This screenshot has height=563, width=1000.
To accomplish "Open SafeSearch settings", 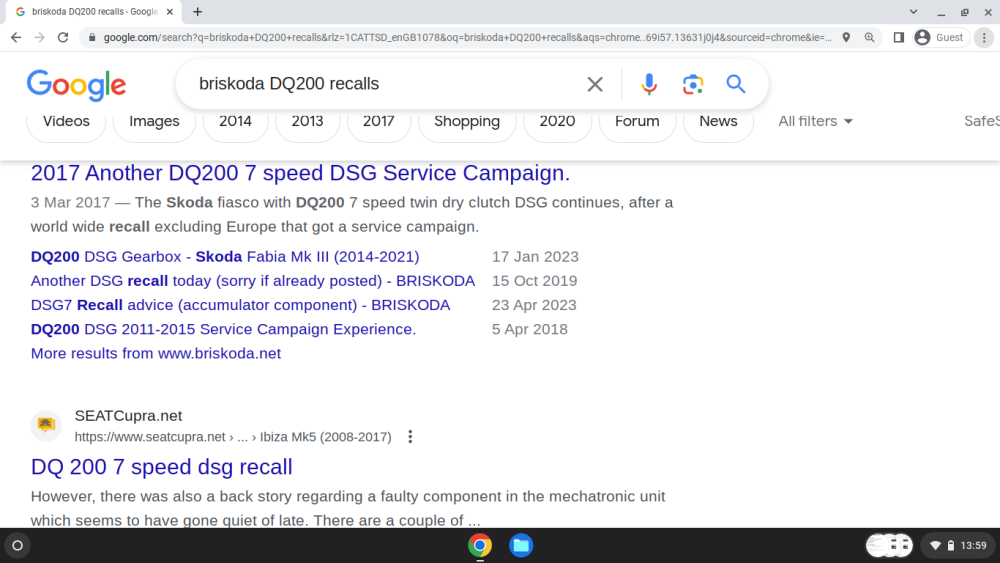I will click(x=982, y=121).
